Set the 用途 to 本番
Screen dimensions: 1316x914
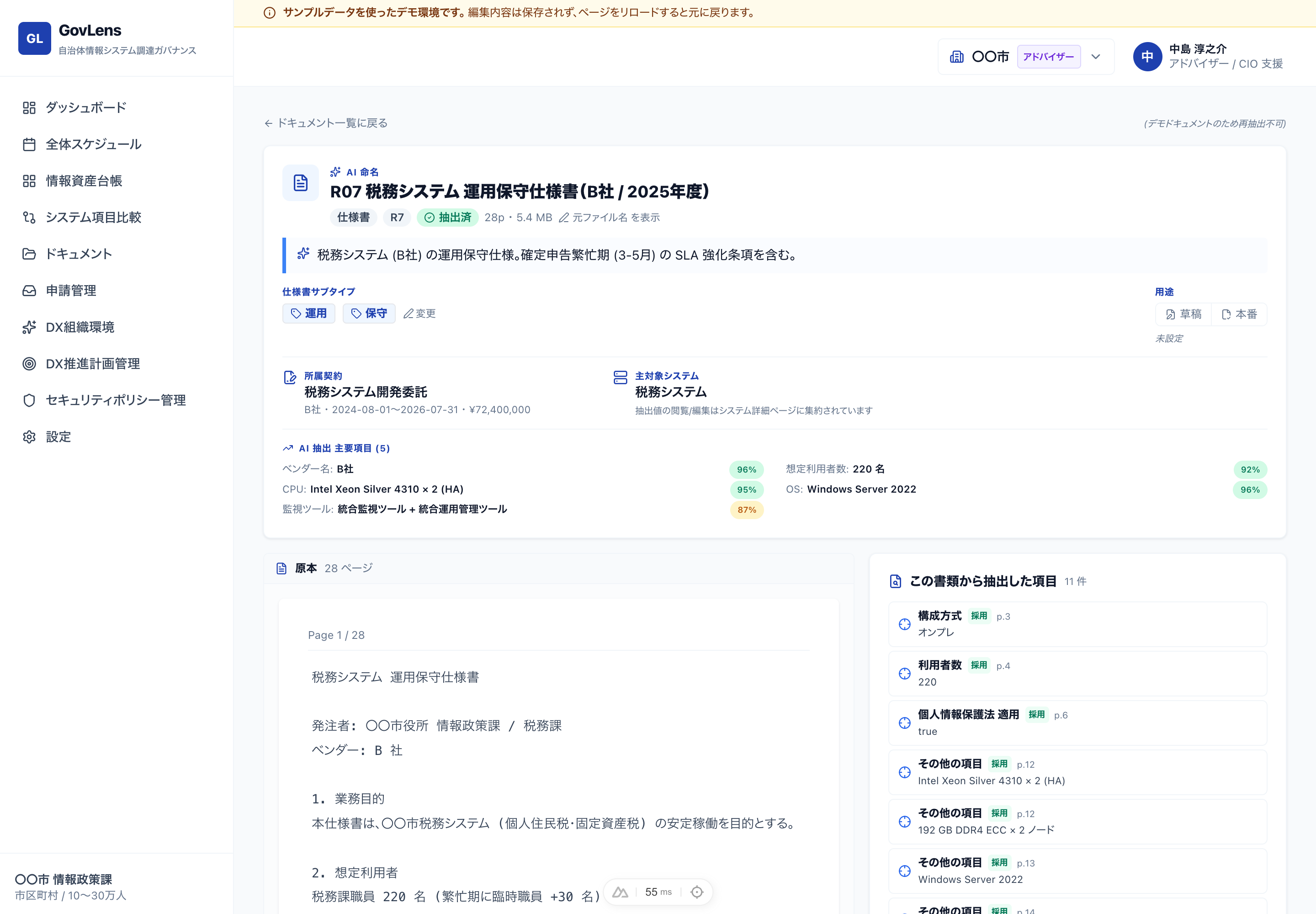click(x=1239, y=314)
